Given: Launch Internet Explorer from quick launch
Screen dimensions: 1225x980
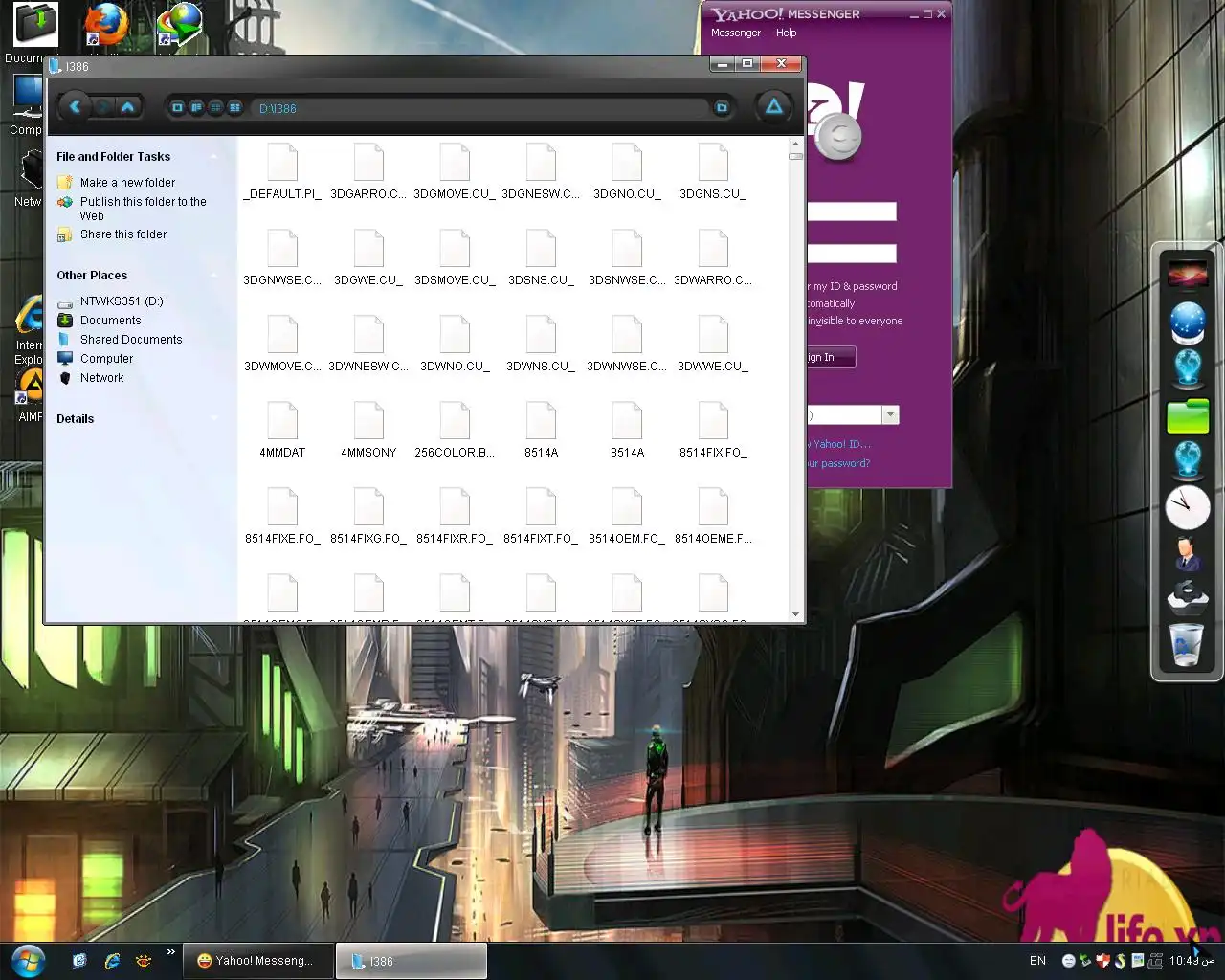Looking at the screenshot, I should pos(112,961).
